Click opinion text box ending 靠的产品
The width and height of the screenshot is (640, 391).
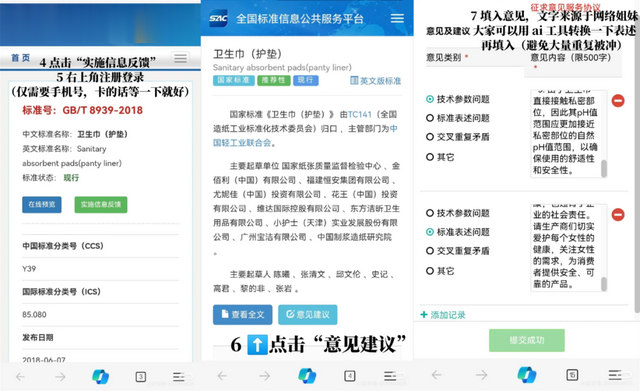click(x=568, y=248)
